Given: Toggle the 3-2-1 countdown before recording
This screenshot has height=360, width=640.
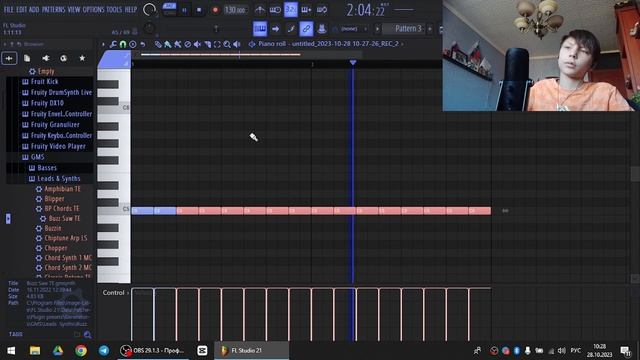Looking at the screenshot, I should (x=291, y=9).
